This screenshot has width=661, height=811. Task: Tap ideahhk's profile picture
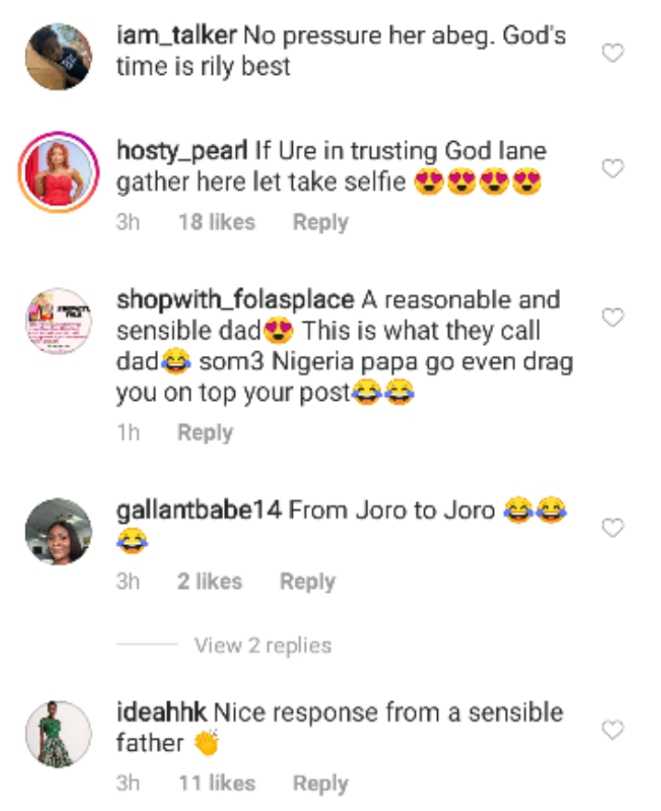pos(58,733)
